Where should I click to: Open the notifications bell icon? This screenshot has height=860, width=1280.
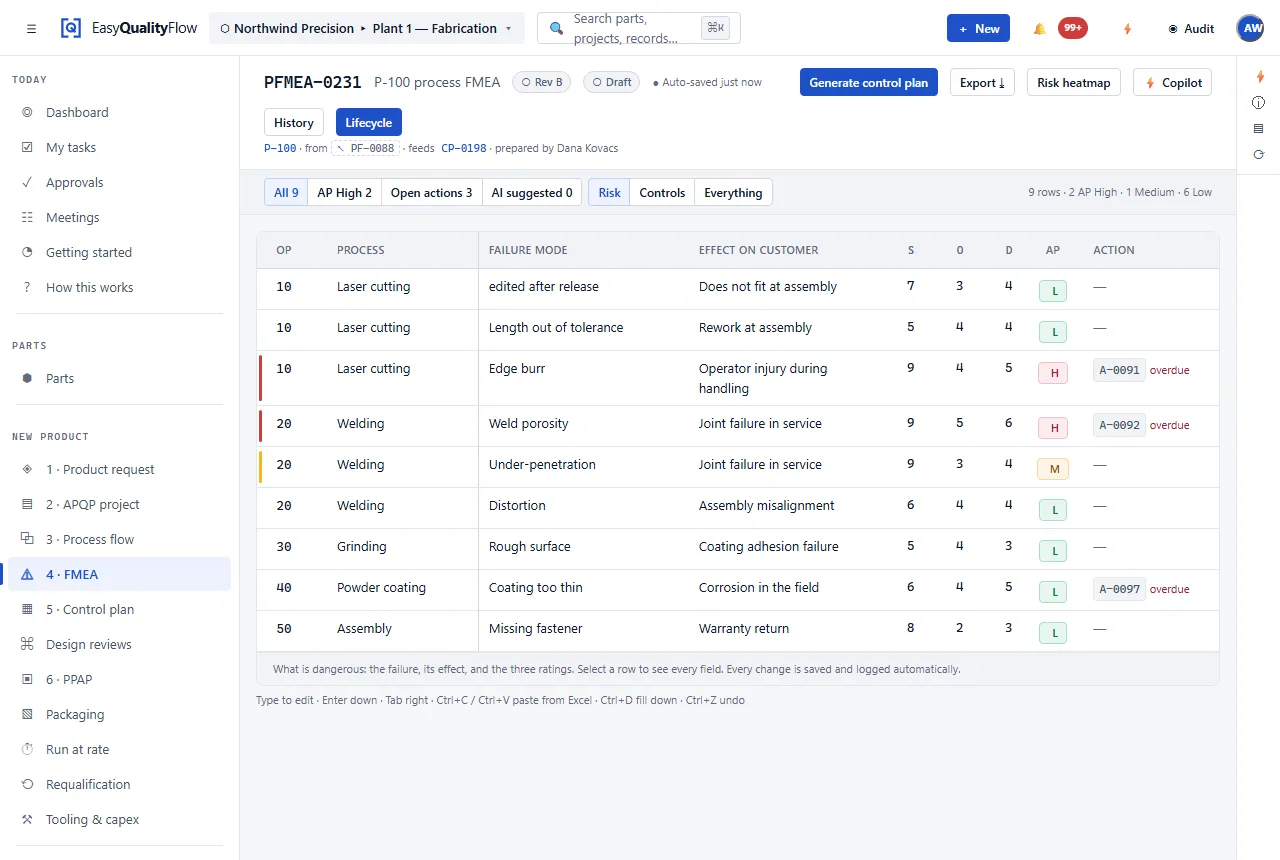tap(1039, 29)
